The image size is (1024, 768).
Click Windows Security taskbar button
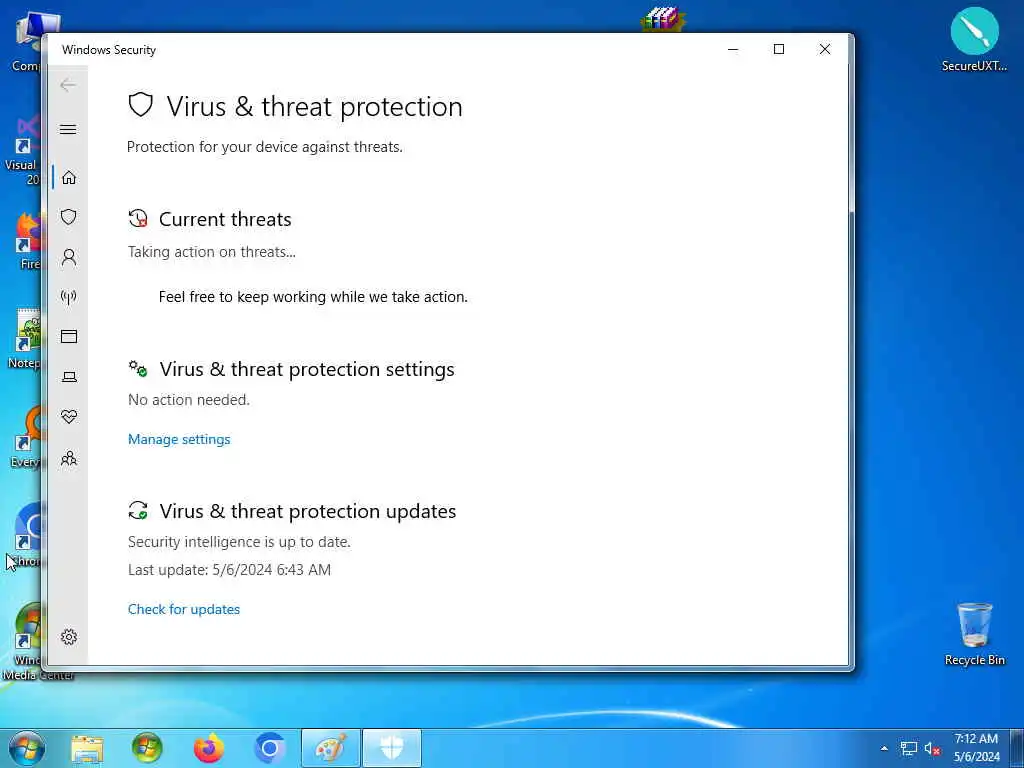392,748
